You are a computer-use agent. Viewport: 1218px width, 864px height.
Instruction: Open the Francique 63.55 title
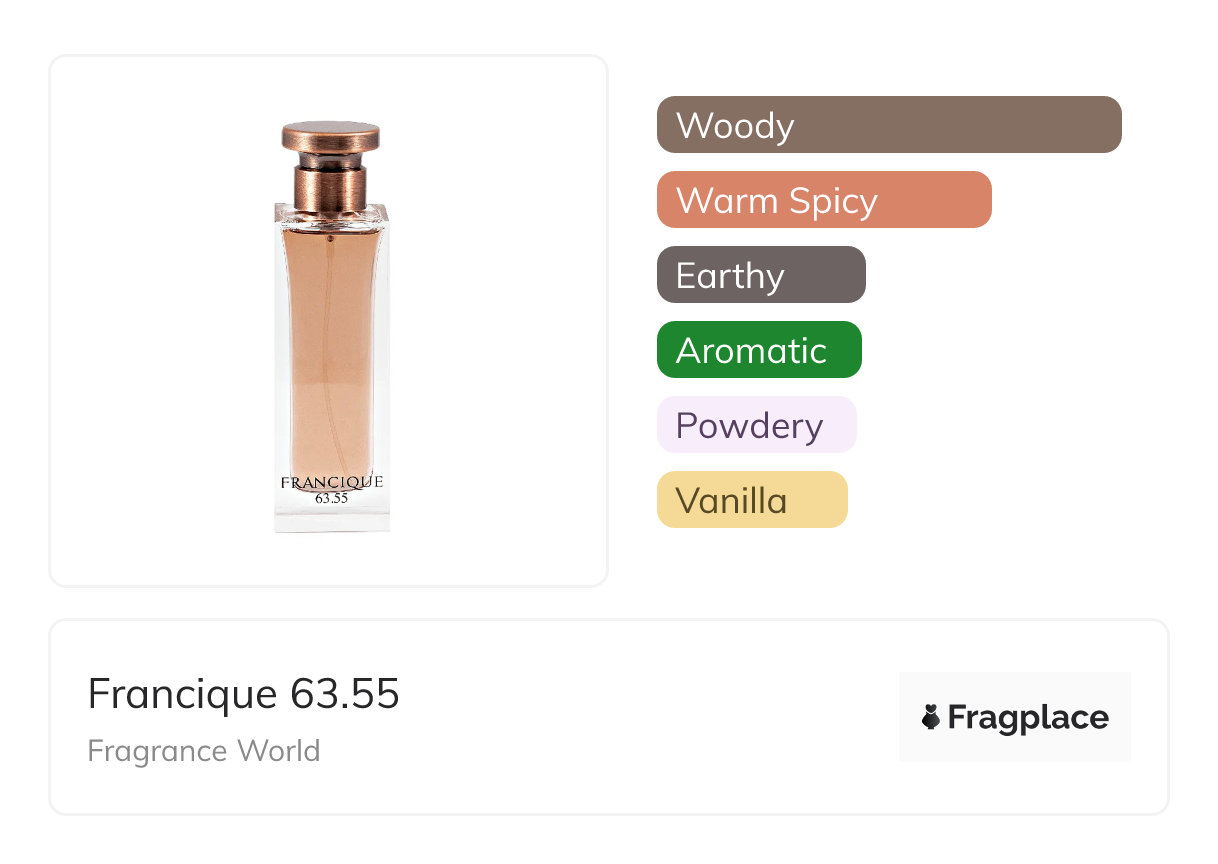243,693
